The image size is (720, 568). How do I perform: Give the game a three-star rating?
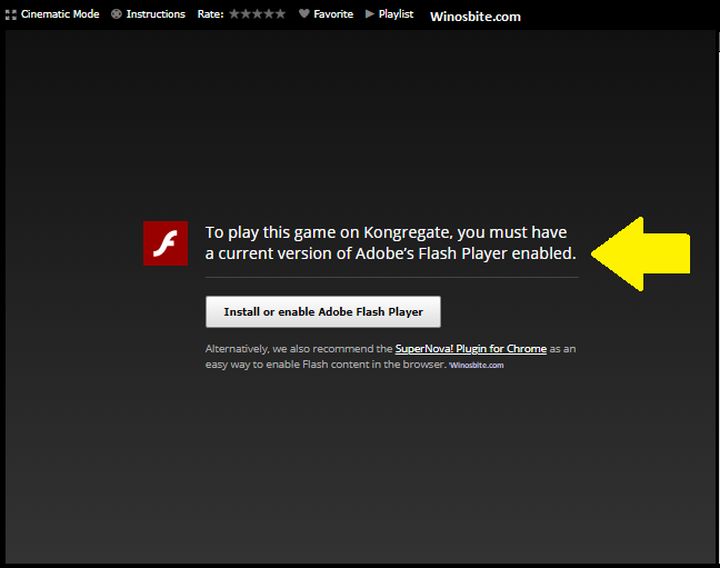[x=257, y=15]
